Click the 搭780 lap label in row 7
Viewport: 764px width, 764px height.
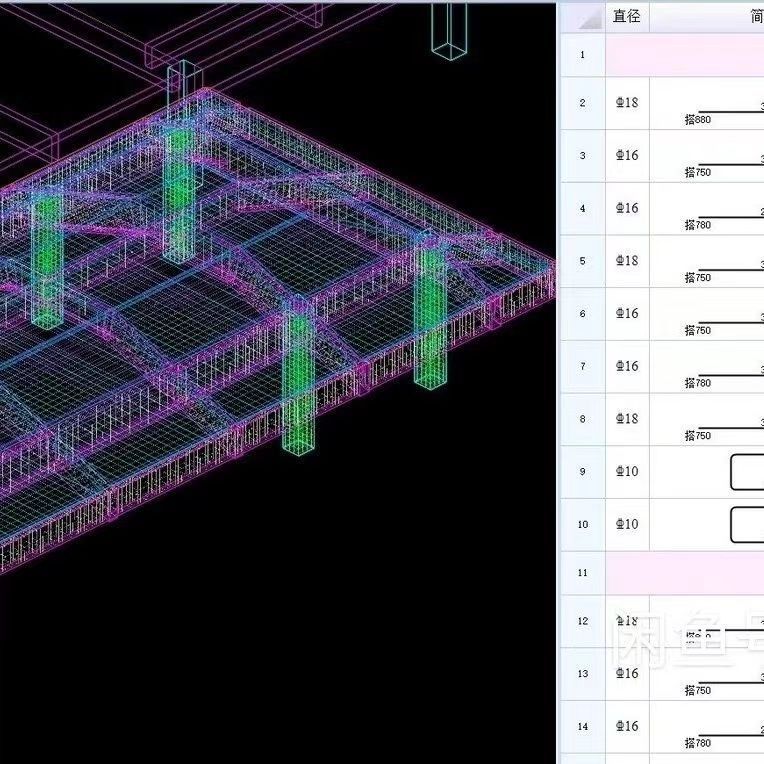tap(698, 383)
